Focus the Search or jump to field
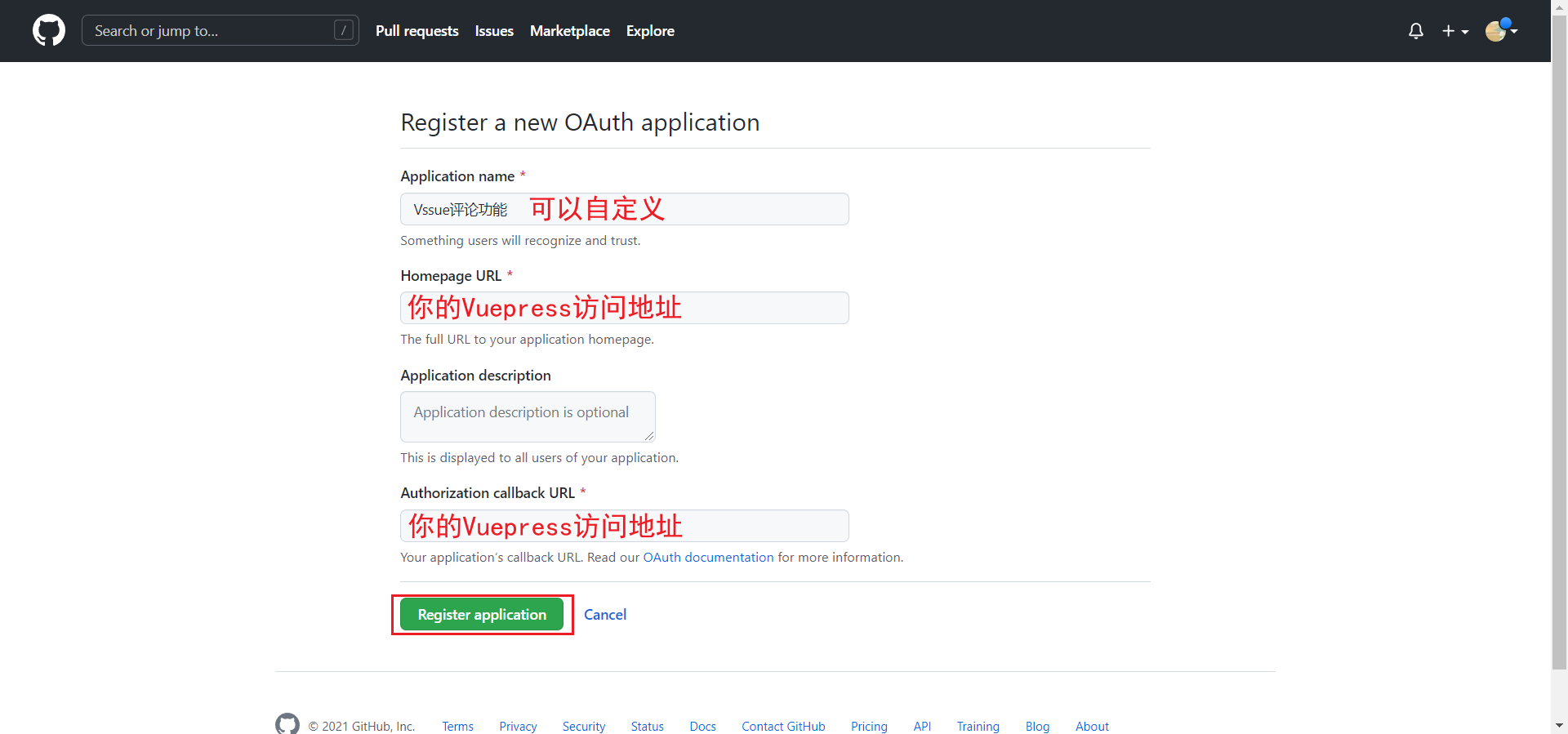This screenshot has width=1568, height=734. (220, 30)
